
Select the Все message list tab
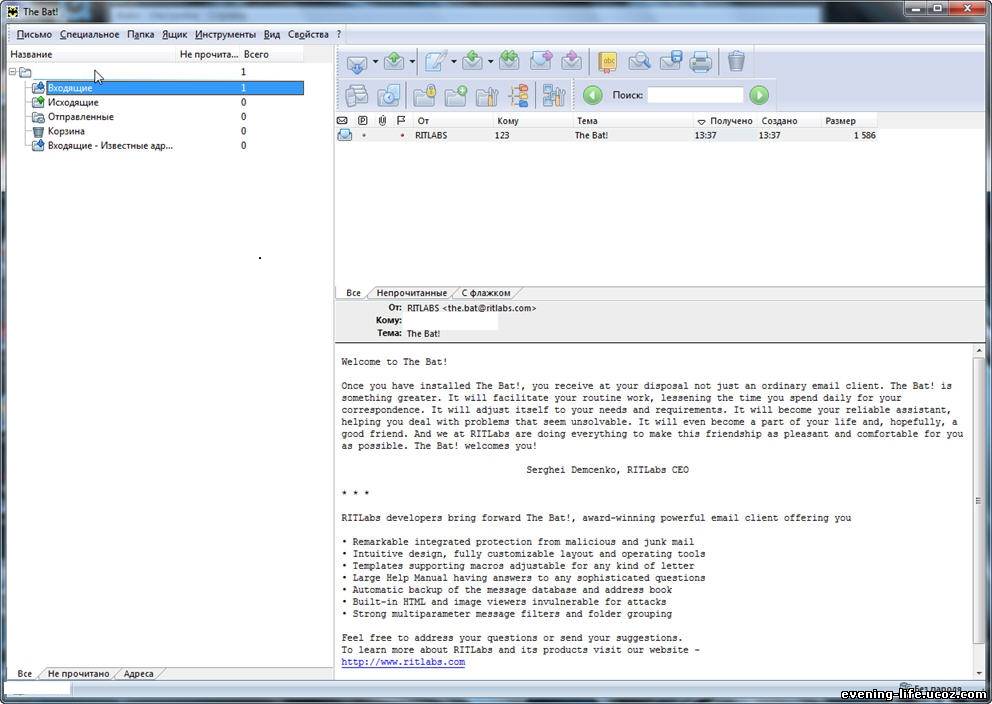point(353,293)
